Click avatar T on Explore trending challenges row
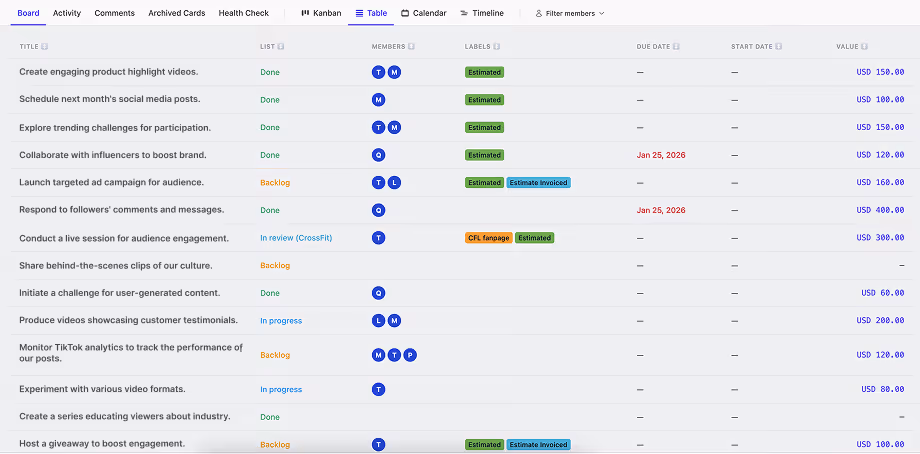920x454 pixels. (378, 127)
